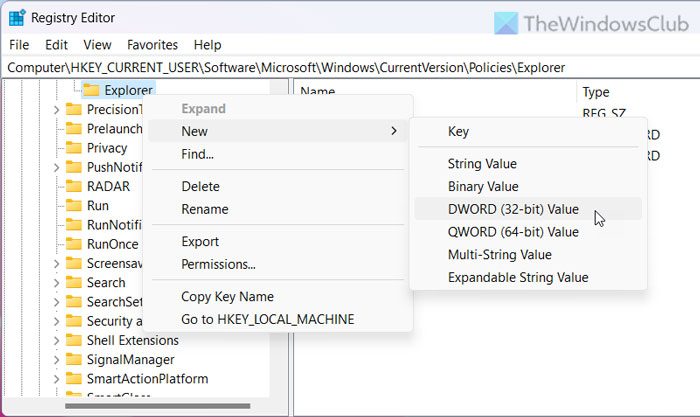This screenshot has width=700, height=417.
Task: Click the RunNotifi folder icon
Action: (74, 225)
